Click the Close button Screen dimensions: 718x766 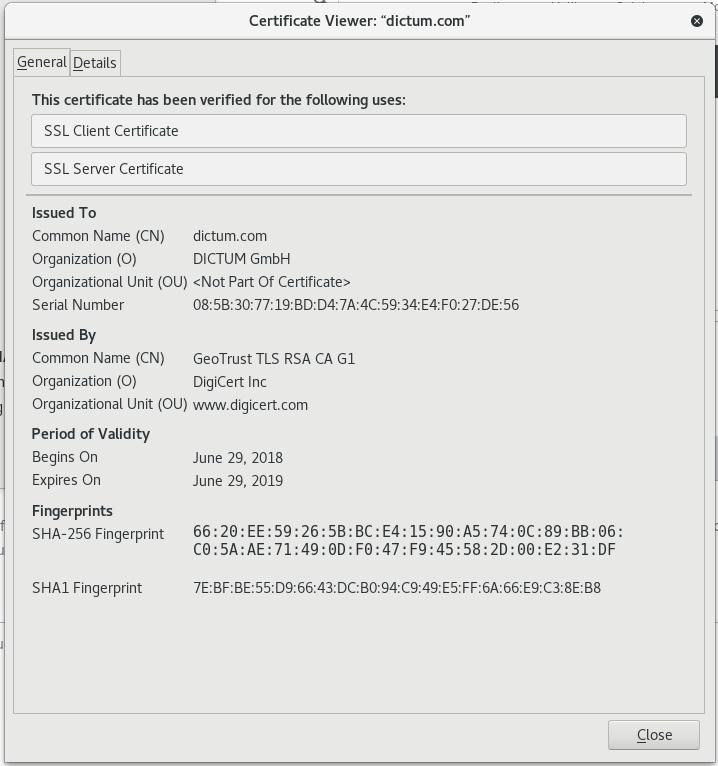(x=654, y=735)
